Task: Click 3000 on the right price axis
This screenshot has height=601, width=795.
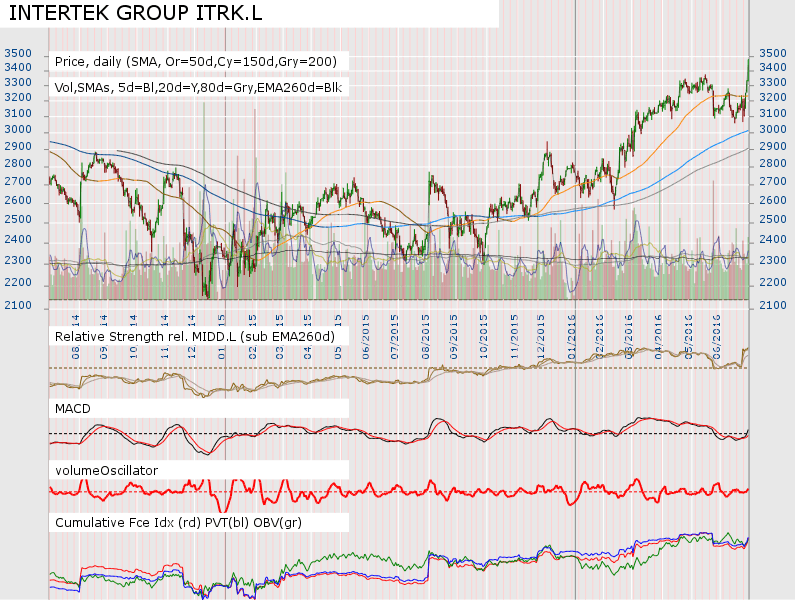Action: pos(773,129)
